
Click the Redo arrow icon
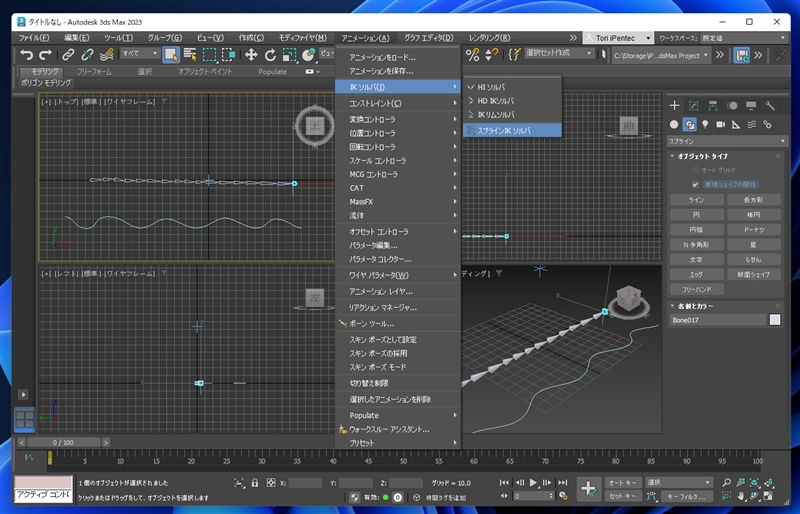tap(46, 55)
